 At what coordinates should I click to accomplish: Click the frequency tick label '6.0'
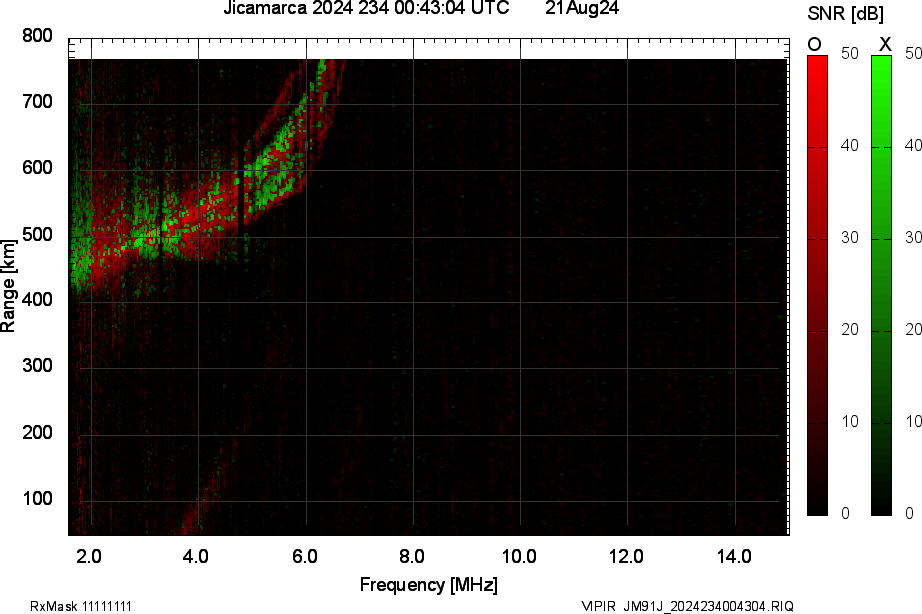[305, 556]
